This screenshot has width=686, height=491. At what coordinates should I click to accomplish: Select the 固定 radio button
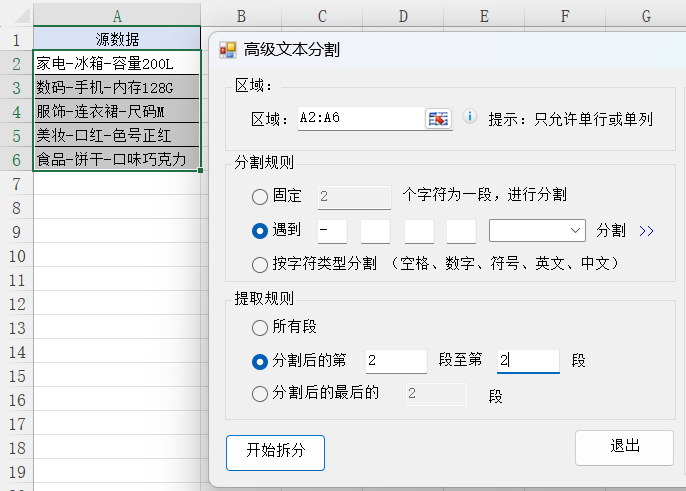click(260, 196)
